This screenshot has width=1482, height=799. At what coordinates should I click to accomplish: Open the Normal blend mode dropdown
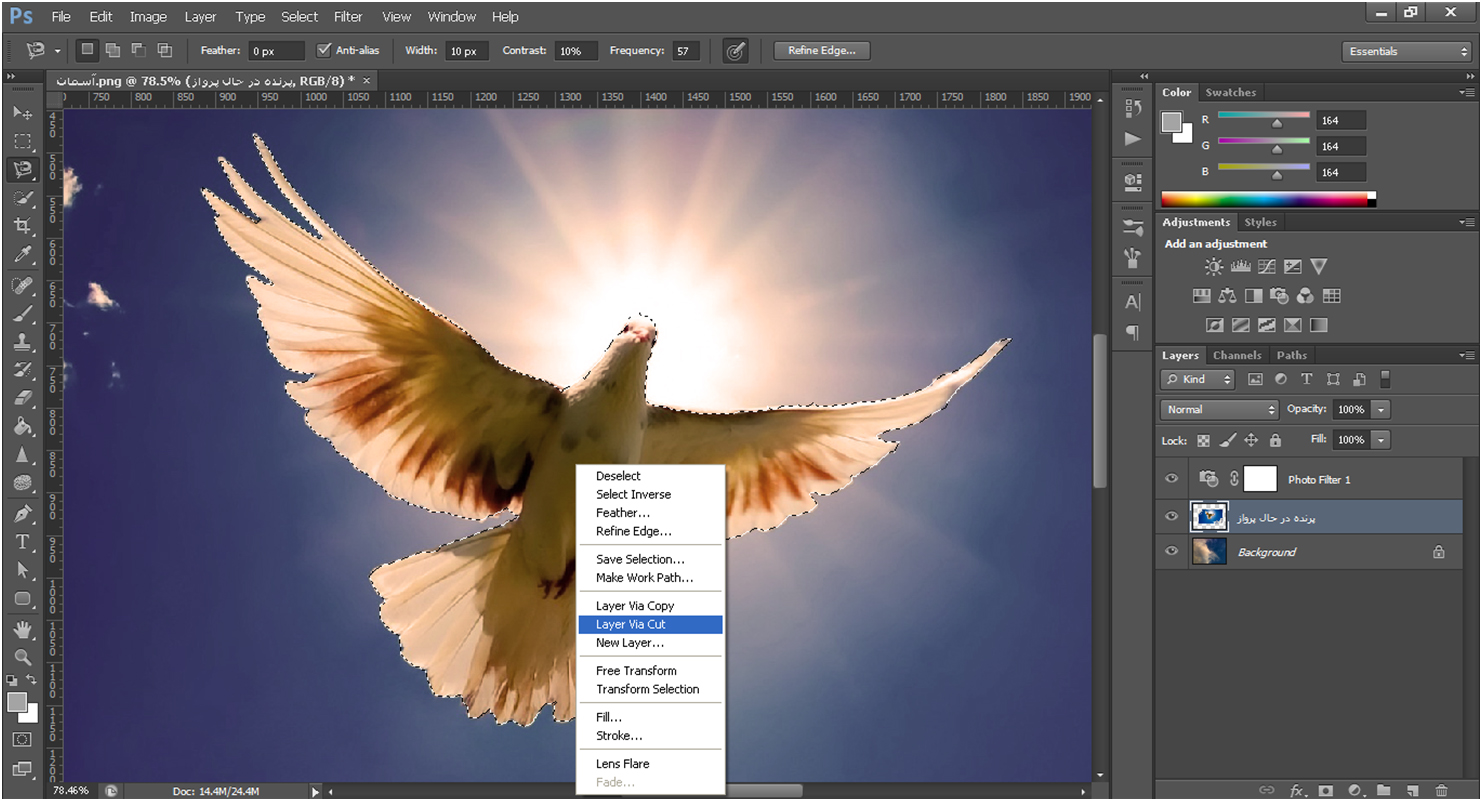point(1220,409)
